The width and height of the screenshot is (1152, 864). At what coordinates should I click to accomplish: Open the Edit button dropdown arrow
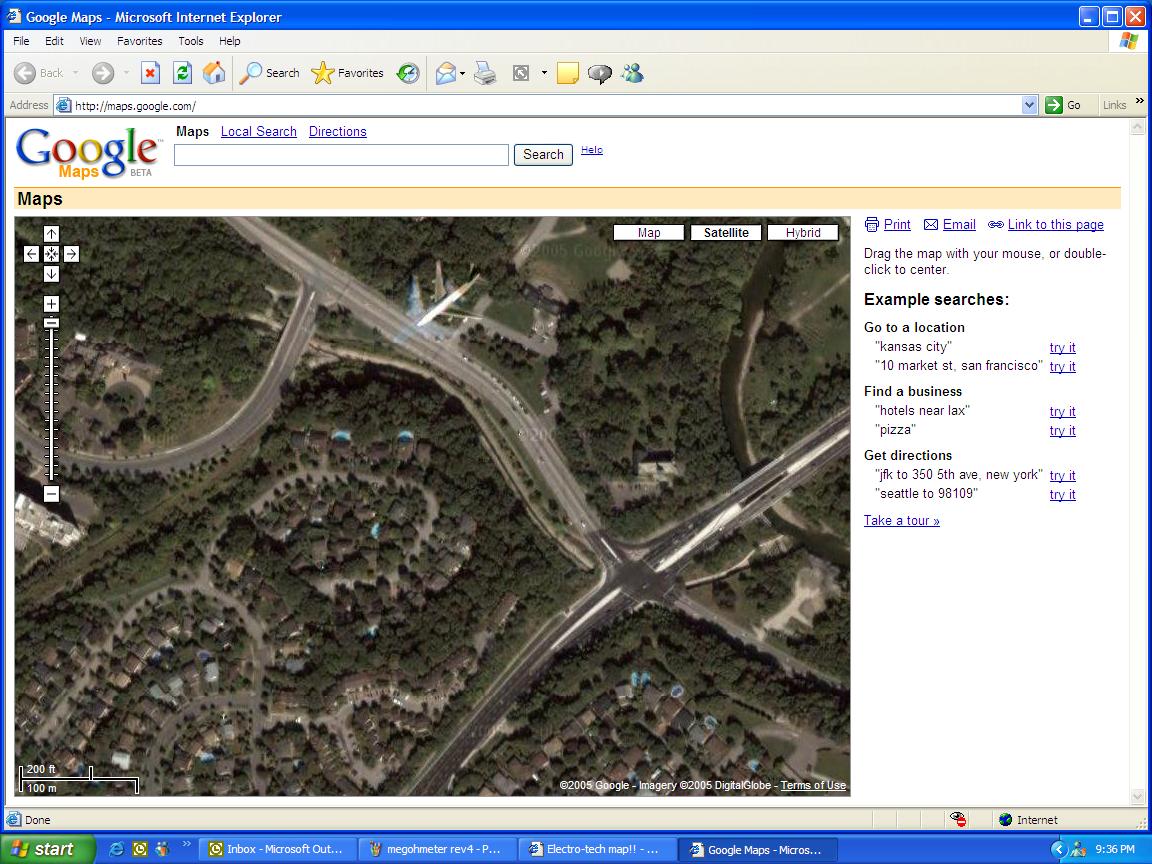pos(544,73)
